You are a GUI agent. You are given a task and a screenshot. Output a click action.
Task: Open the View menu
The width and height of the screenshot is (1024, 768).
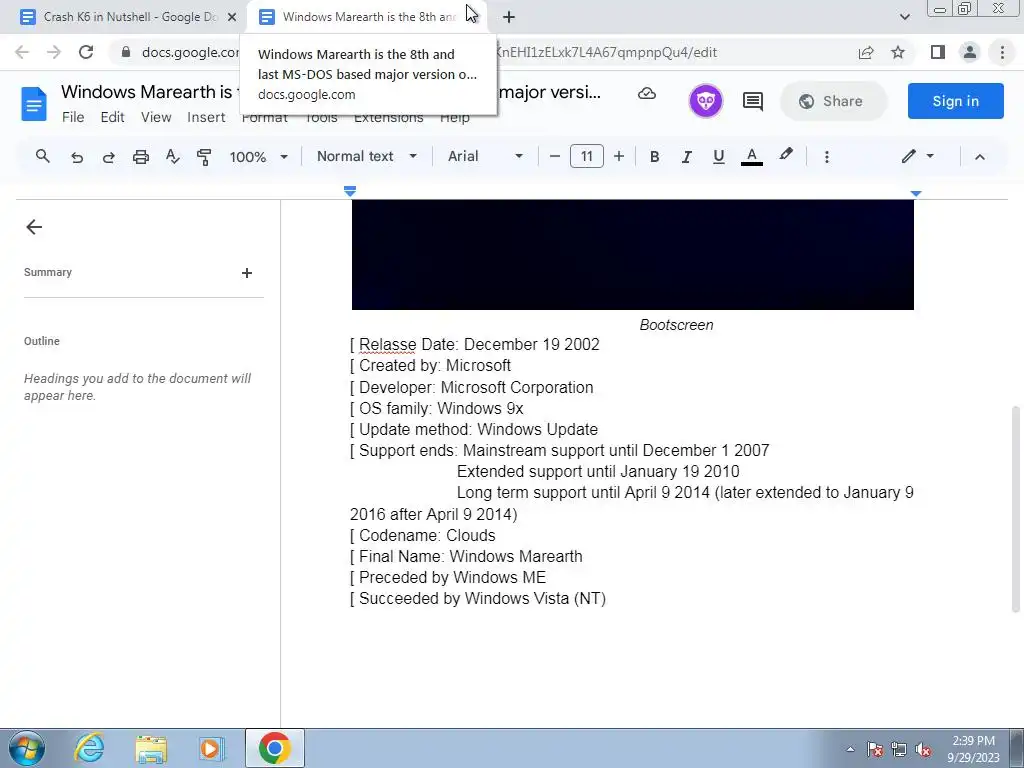click(x=156, y=118)
